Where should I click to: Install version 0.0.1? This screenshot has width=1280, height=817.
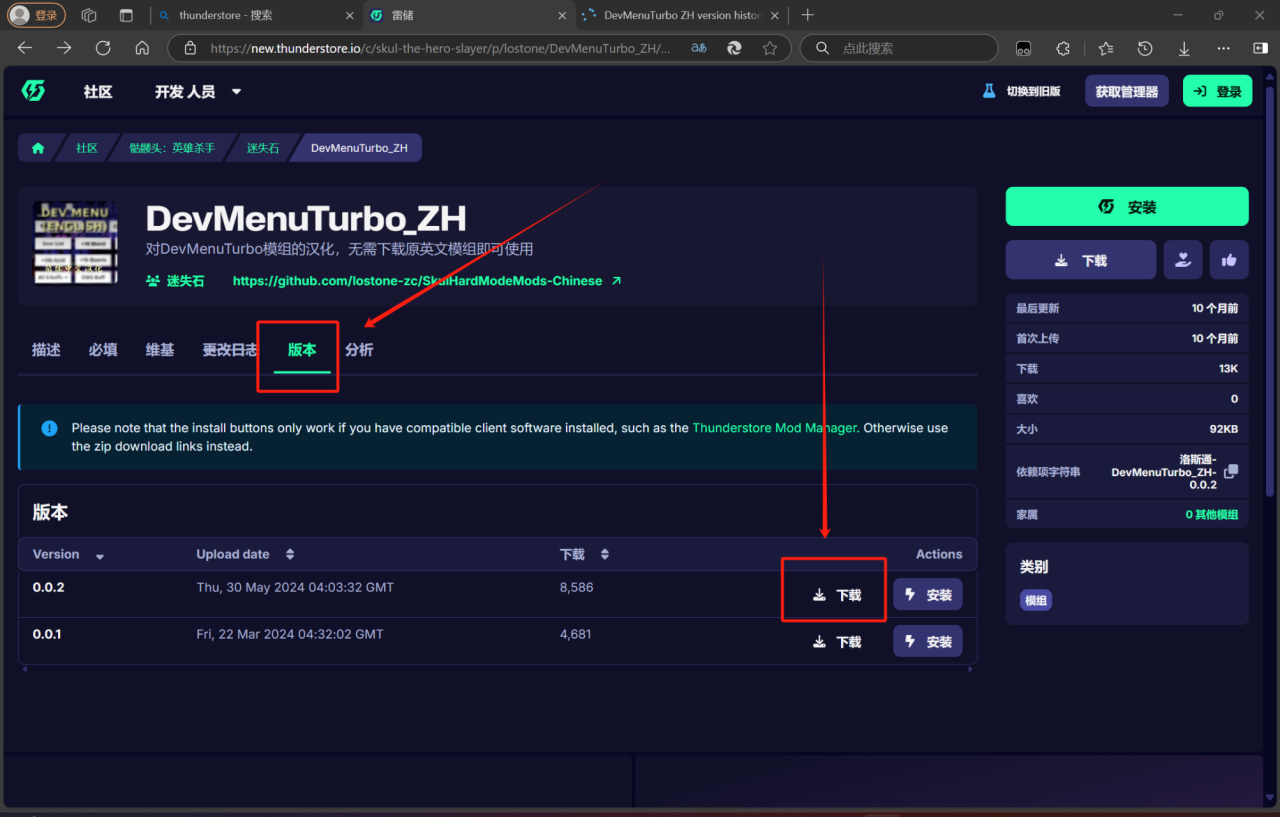(928, 641)
